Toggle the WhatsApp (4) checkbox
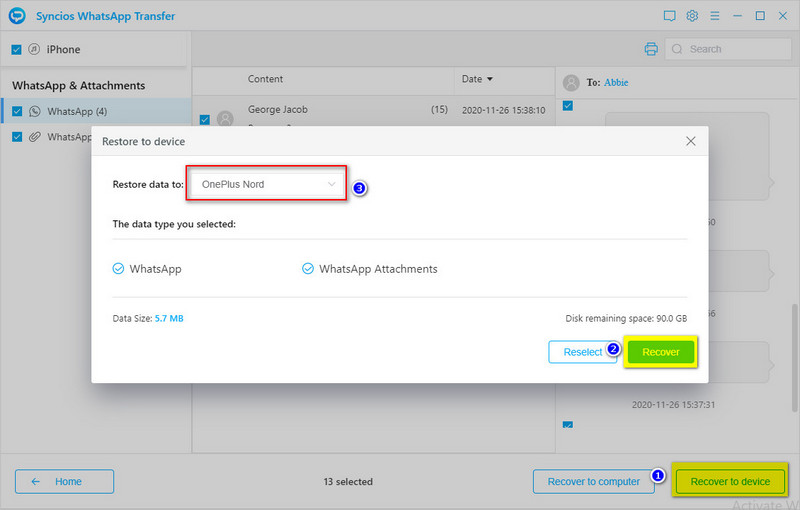The width and height of the screenshot is (800, 510). 17,111
